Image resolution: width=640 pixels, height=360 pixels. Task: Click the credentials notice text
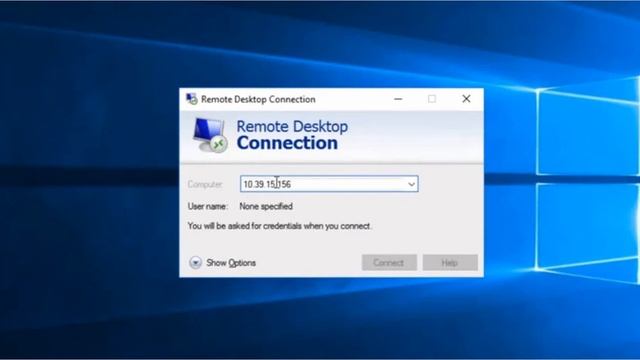[x=280, y=226]
